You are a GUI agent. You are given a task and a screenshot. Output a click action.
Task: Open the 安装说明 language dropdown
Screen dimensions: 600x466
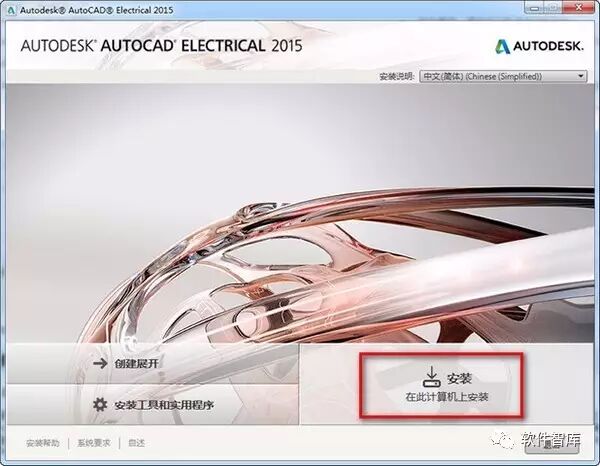coord(503,76)
